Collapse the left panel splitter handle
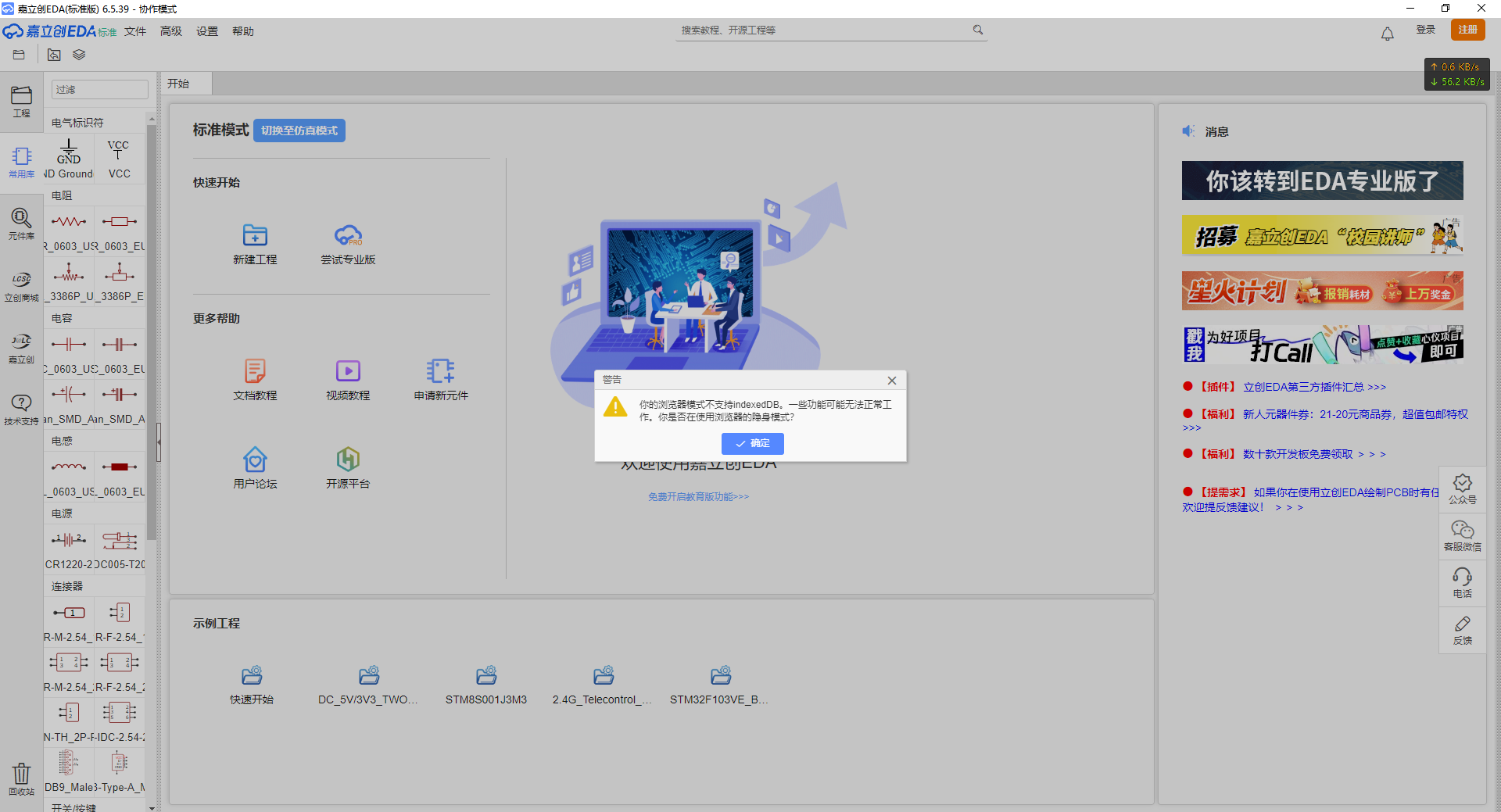 [159, 442]
